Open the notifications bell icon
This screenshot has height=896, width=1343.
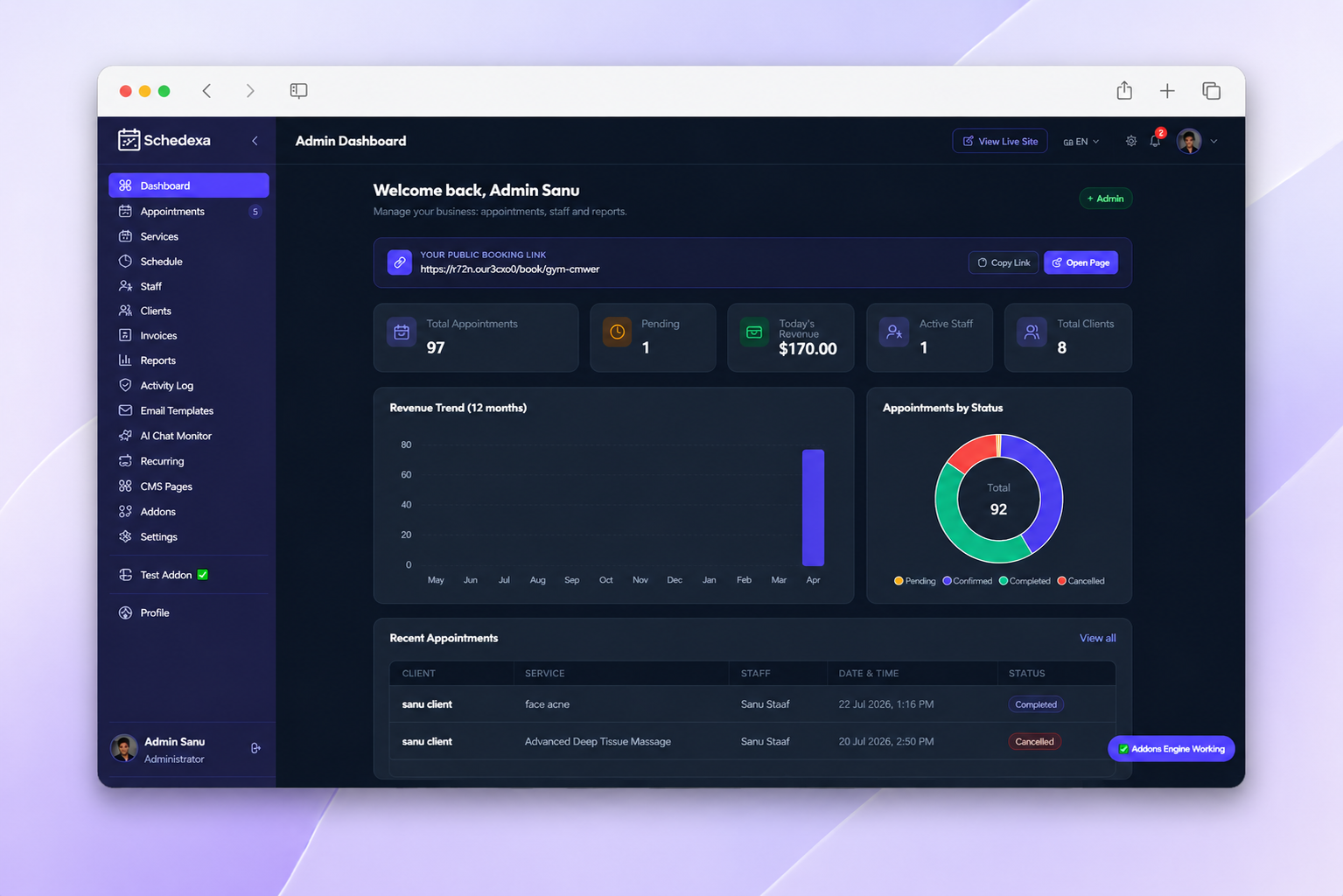tap(1155, 141)
